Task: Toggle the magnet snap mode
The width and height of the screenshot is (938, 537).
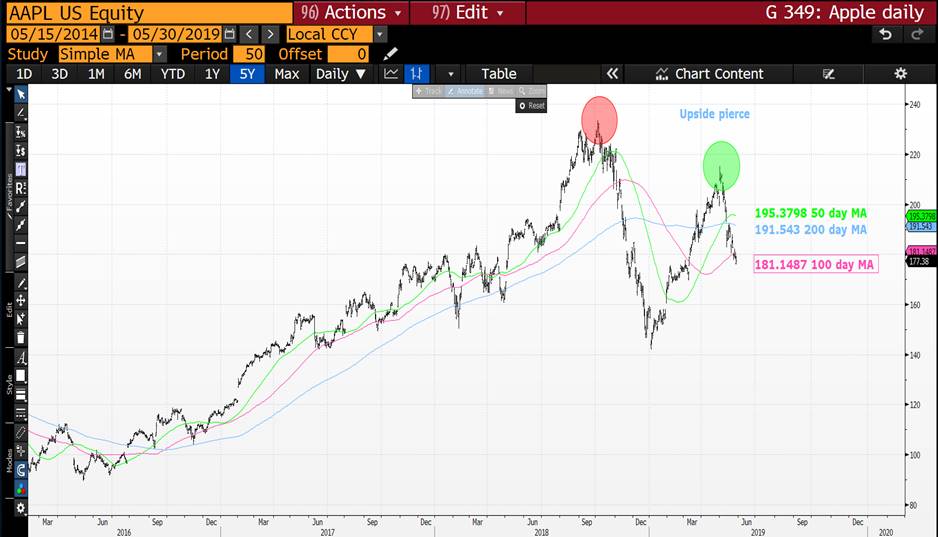Action: pyautogui.click(x=20, y=470)
